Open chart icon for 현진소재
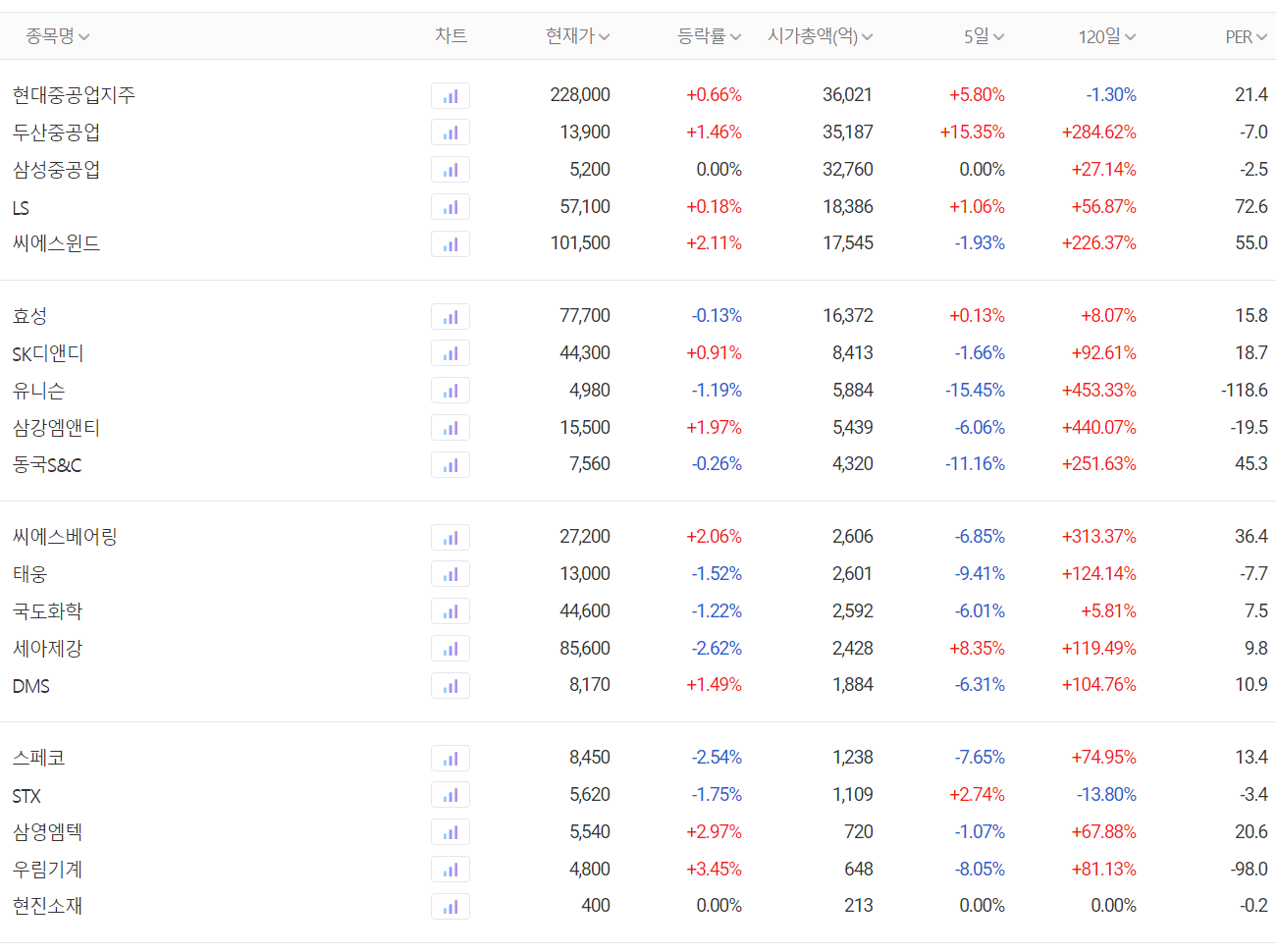This screenshot has width=1276, height=952. [x=451, y=907]
